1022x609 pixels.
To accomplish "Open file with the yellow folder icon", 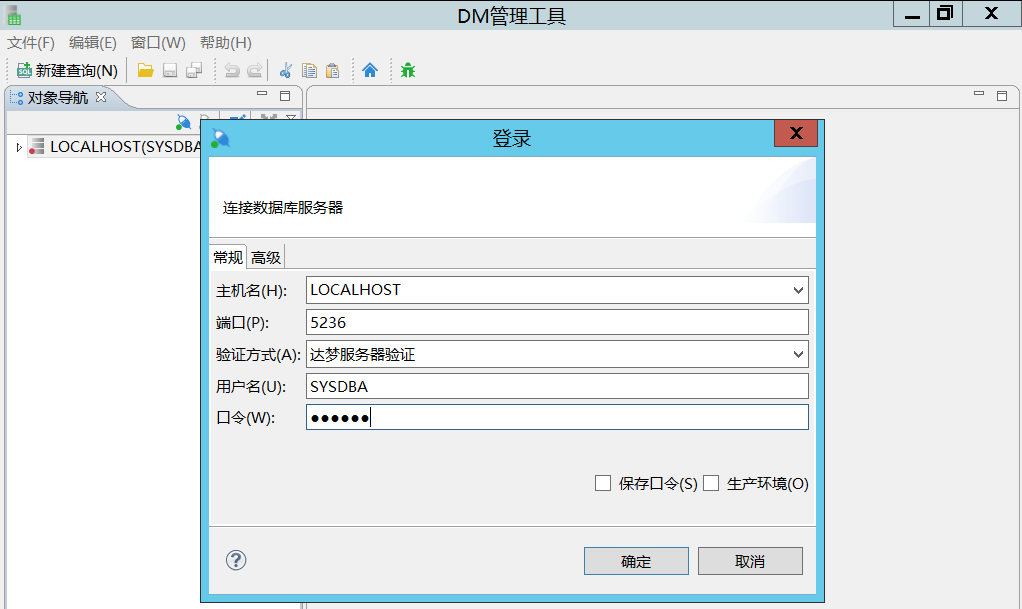I will 145,70.
